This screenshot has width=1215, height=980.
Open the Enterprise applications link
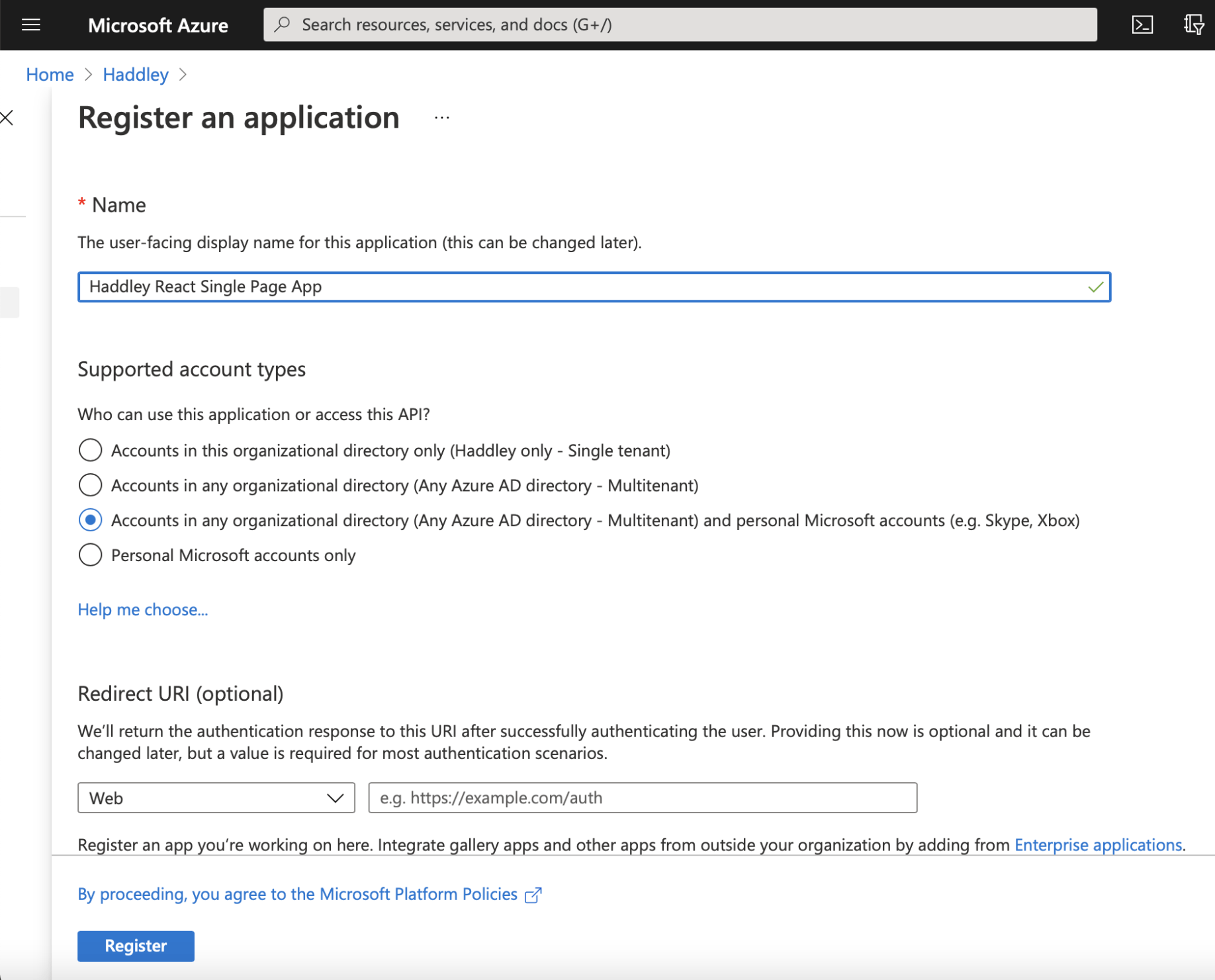point(1098,845)
